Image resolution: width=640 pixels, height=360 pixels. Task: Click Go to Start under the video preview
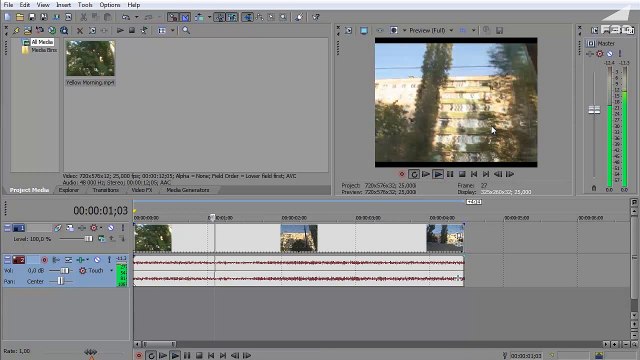click(x=474, y=174)
